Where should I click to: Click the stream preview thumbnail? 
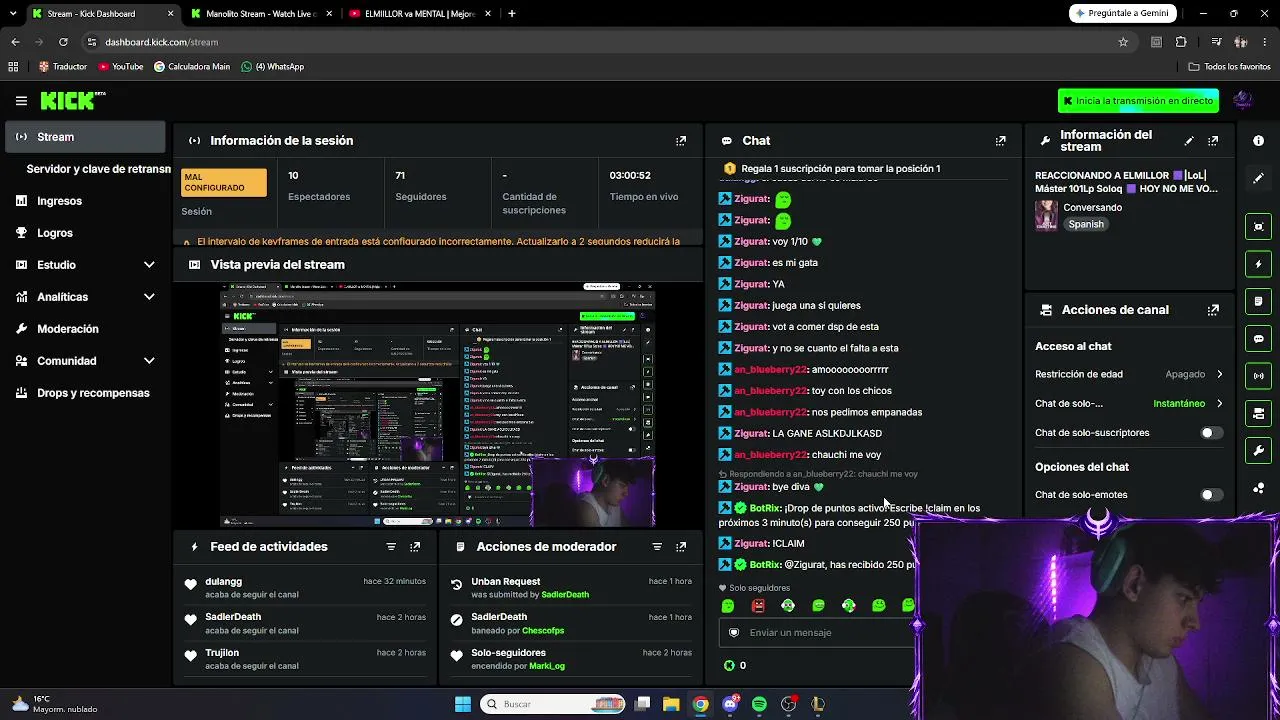[437, 405]
